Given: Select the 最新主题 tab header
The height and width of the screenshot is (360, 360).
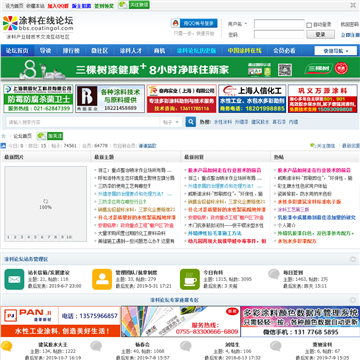Looking at the screenshot, I should pyautogui.click(x=104, y=157).
